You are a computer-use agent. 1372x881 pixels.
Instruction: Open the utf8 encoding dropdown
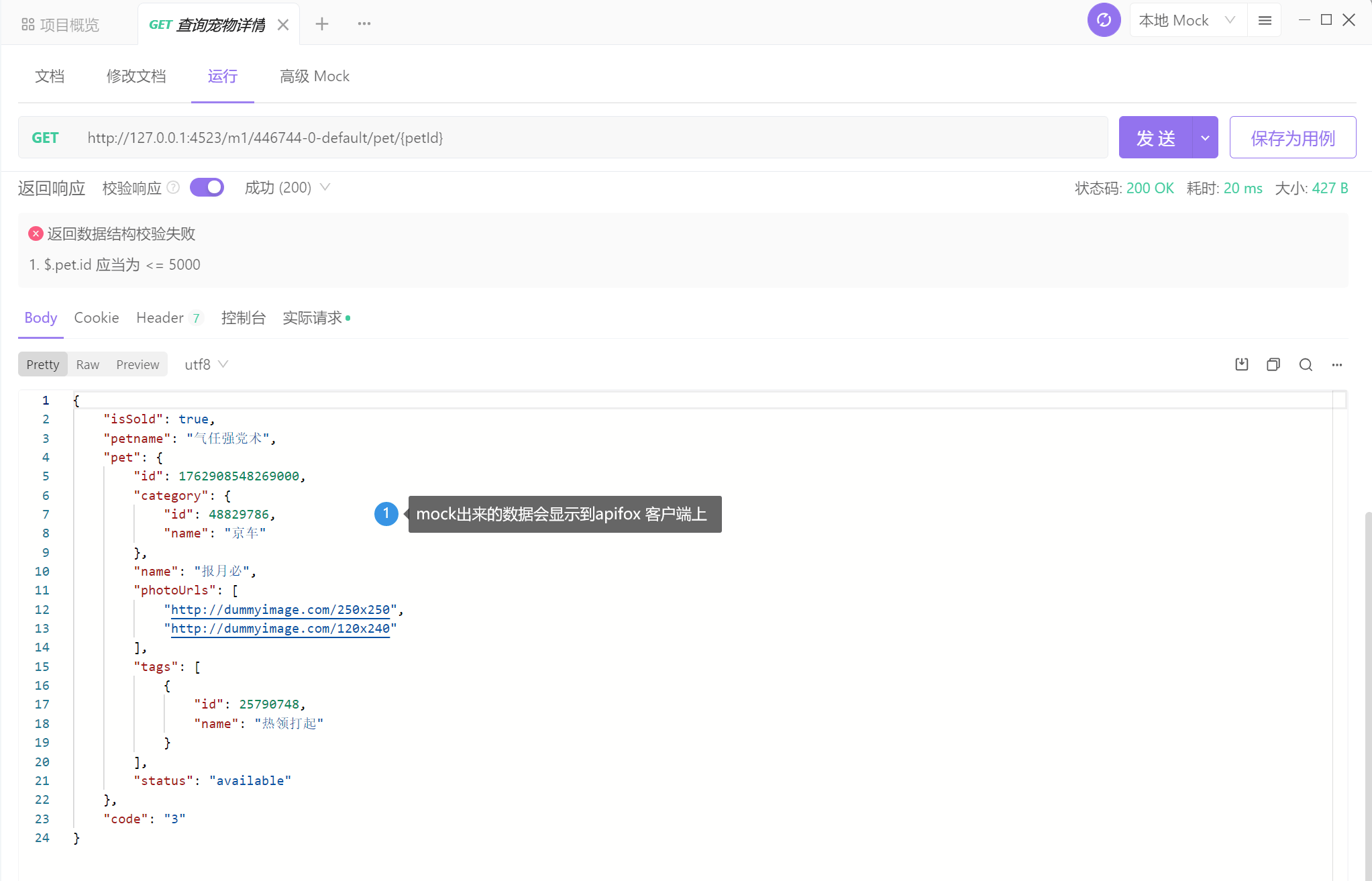205,364
